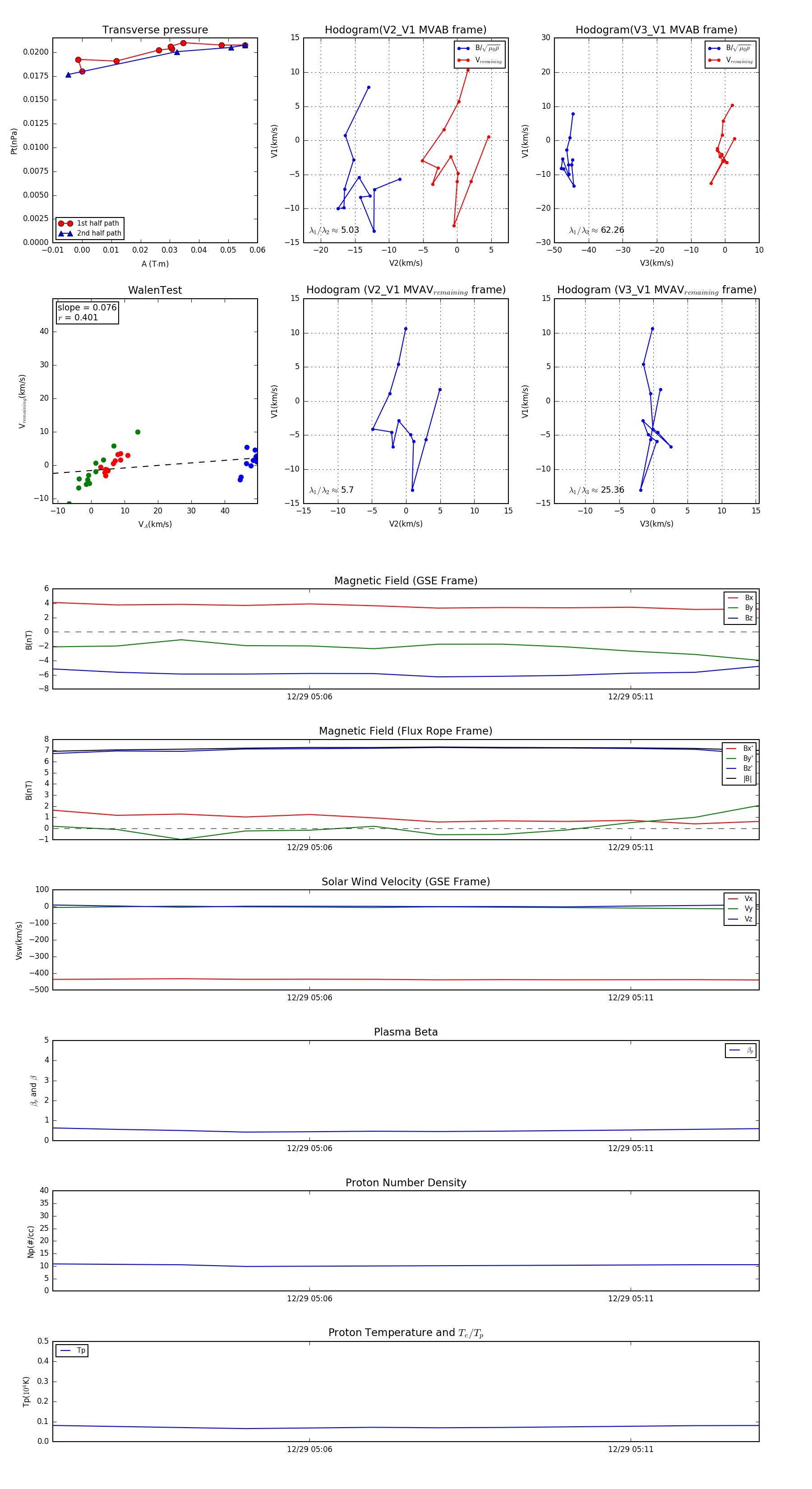
Task: Click the 'By' entry in GSE legend
Action: pyautogui.click(x=740, y=607)
